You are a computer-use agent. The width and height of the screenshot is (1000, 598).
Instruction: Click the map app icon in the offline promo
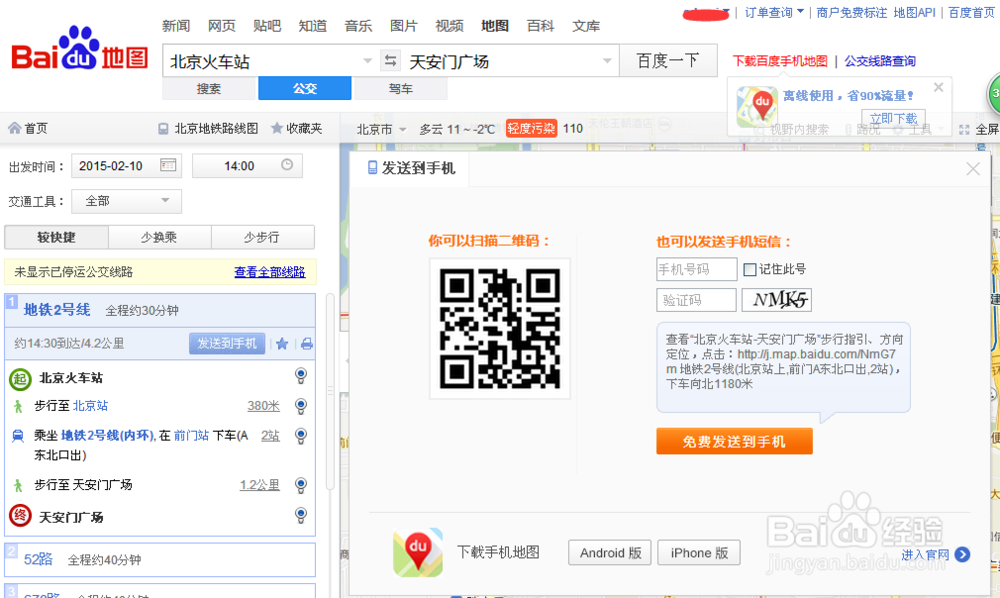point(756,106)
